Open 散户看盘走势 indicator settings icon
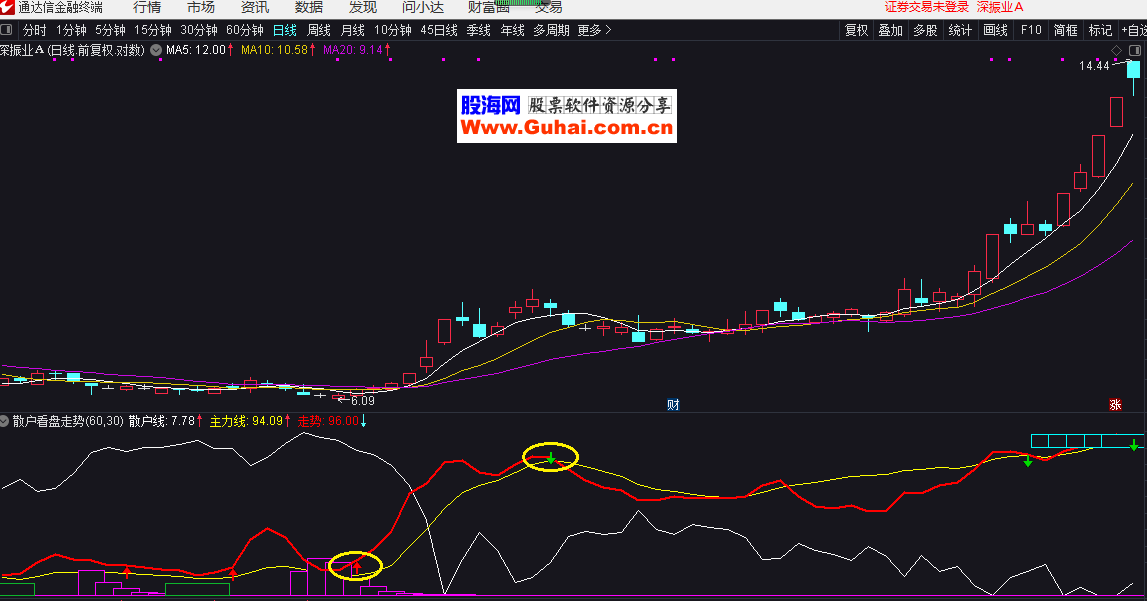This screenshot has width=1147, height=601. [x=5, y=421]
